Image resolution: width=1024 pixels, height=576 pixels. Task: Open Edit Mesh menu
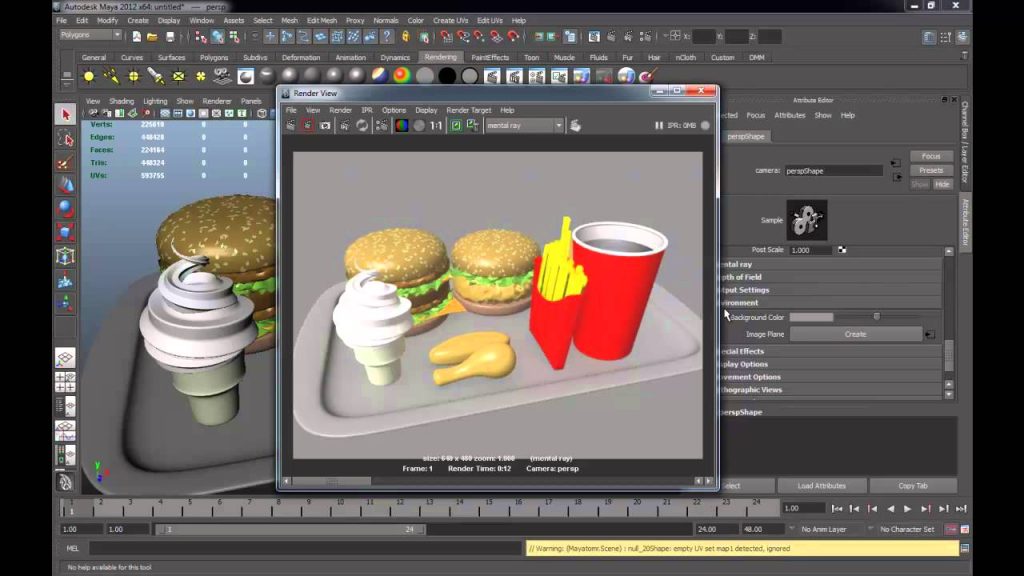(x=322, y=20)
